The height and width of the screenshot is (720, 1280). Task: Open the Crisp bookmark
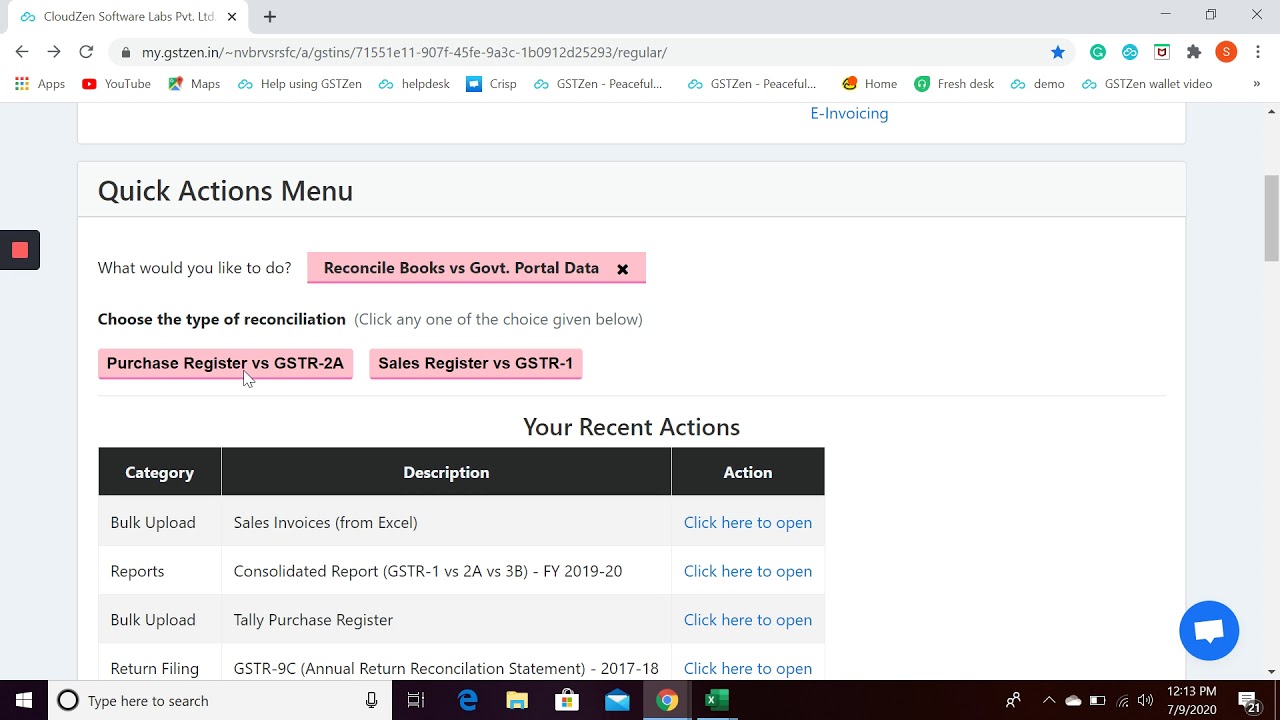(x=491, y=84)
